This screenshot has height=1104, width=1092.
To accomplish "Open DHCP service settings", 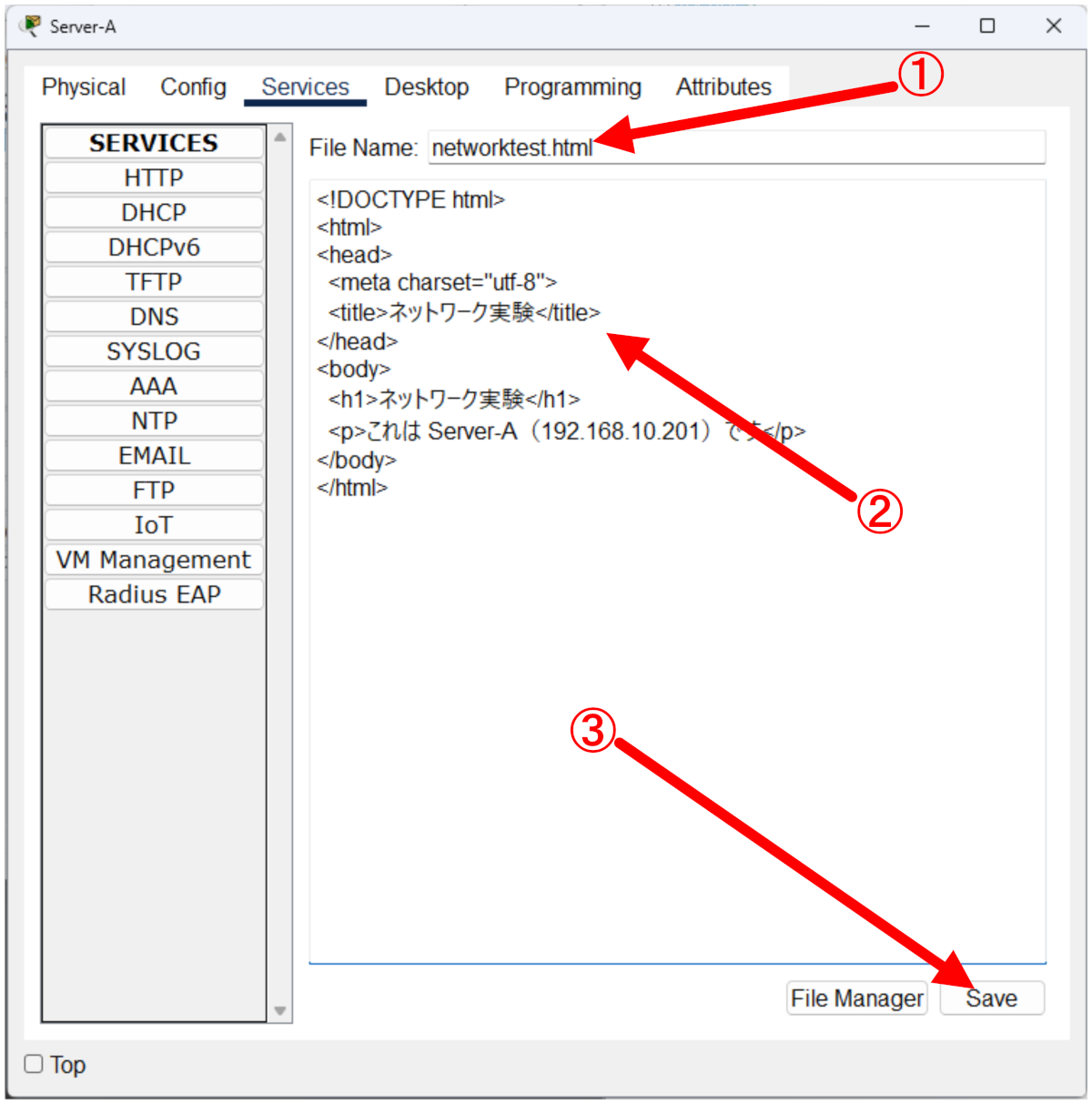I will (x=154, y=212).
